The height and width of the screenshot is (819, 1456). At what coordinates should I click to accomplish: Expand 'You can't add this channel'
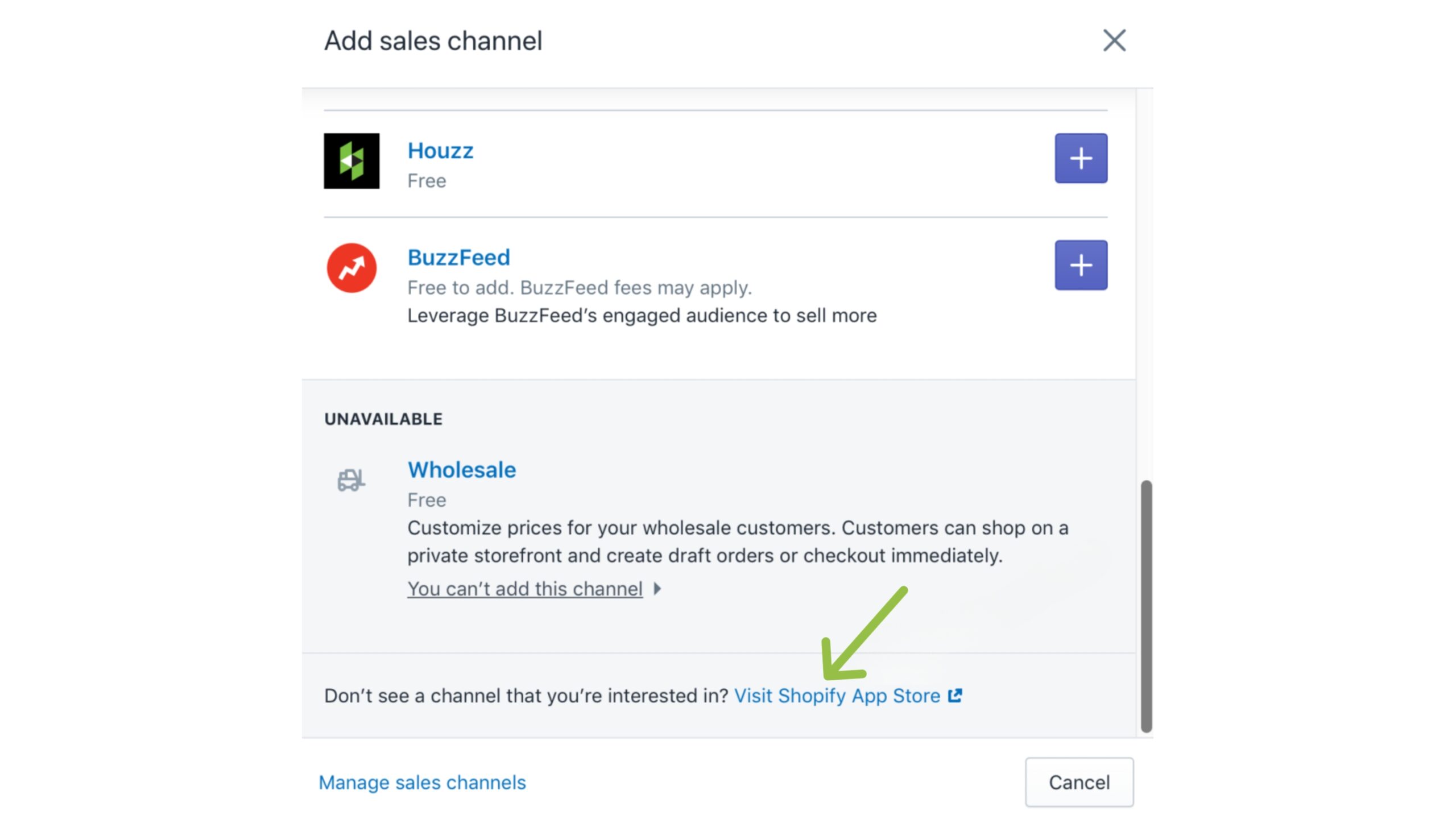(525, 589)
